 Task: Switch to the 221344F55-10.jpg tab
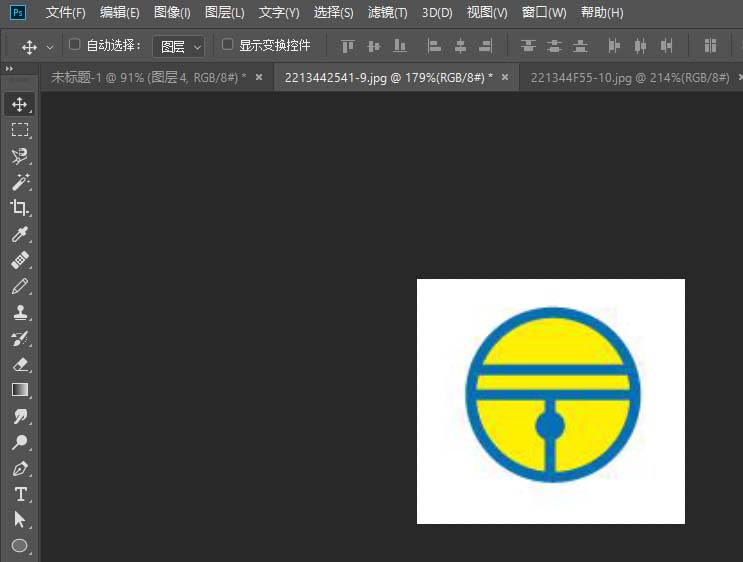[x=630, y=77]
